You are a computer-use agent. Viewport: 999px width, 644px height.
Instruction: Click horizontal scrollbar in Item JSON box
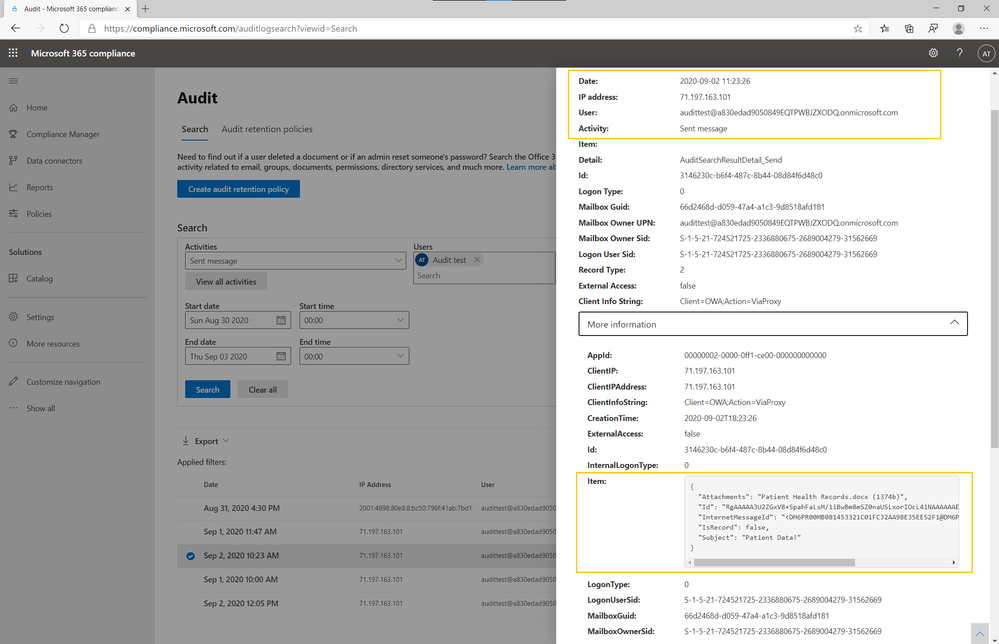pyautogui.click(x=774, y=562)
